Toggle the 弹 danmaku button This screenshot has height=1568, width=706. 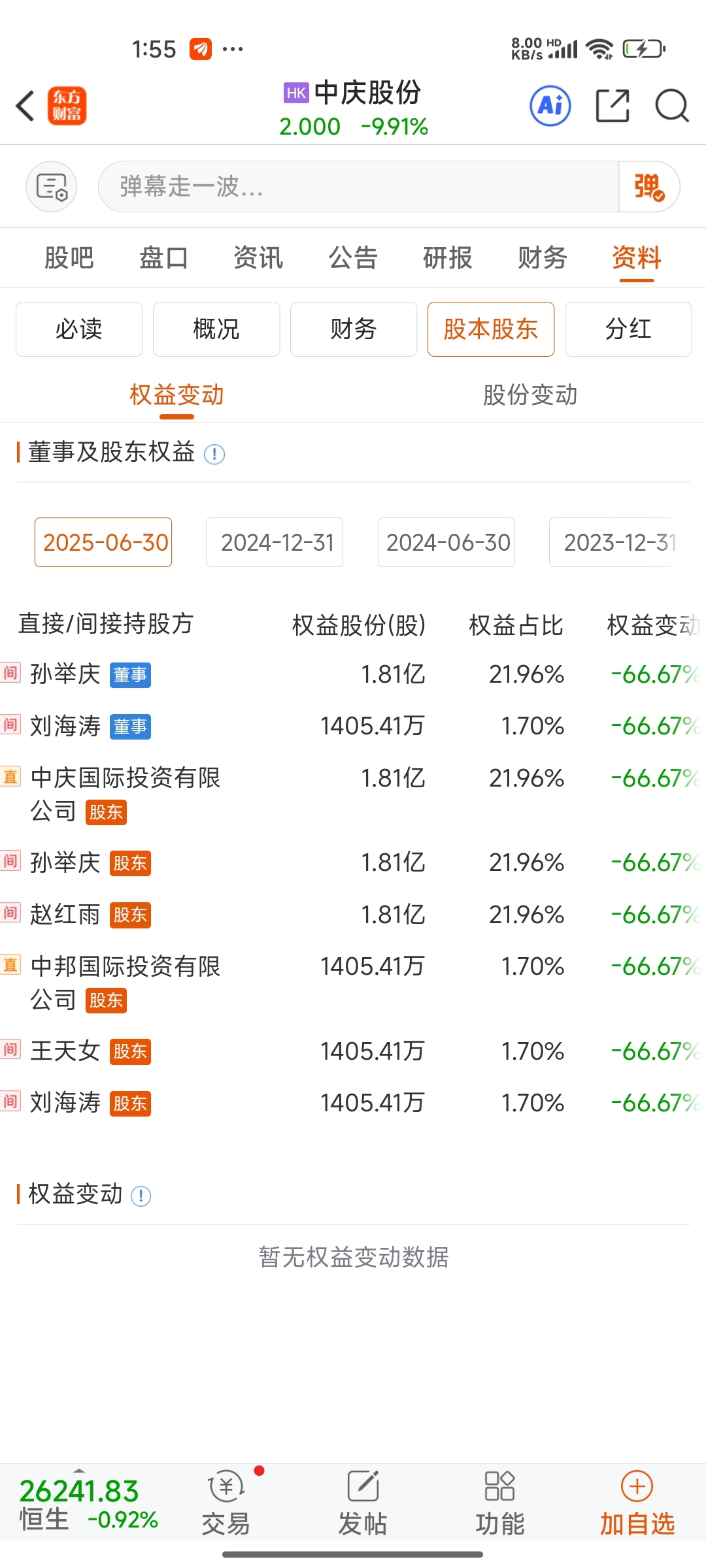pyautogui.click(x=648, y=187)
